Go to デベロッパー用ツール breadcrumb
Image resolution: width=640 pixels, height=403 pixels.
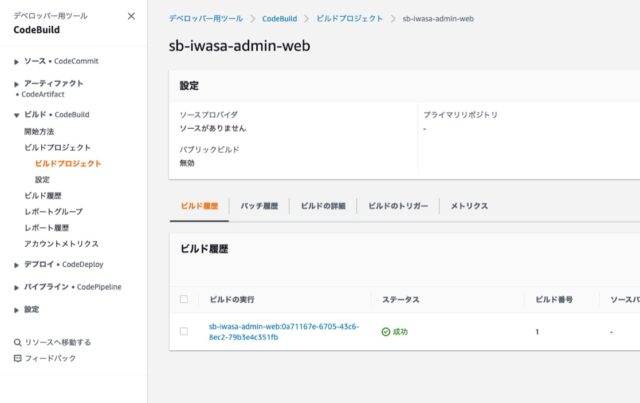click(206, 19)
